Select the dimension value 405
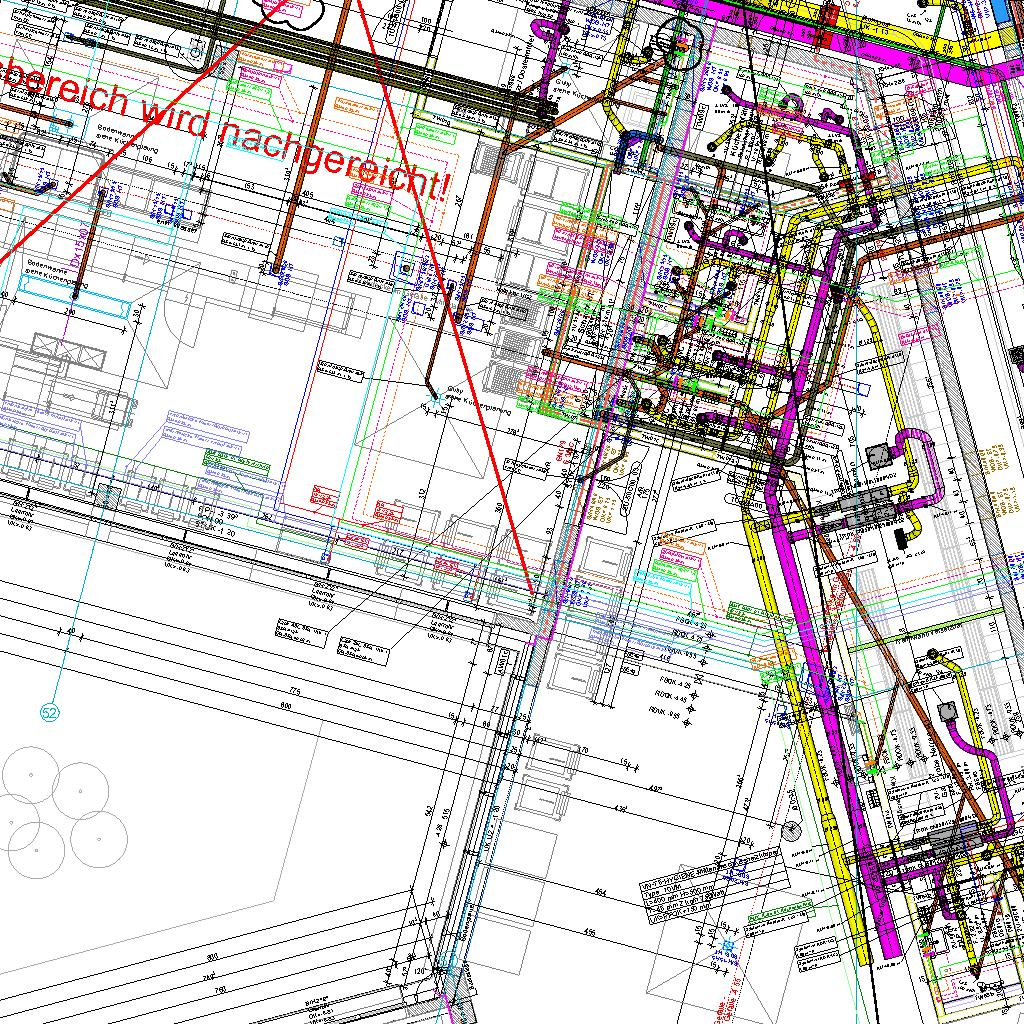Screen dimensions: 1024x1024 pos(307,196)
